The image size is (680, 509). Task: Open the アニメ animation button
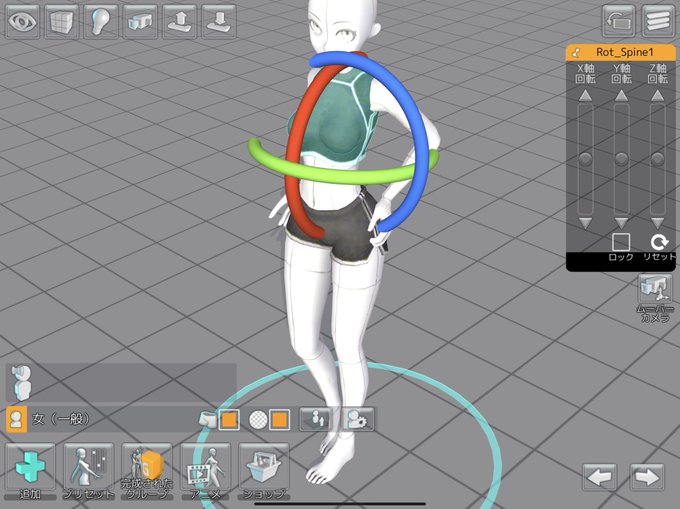(x=205, y=471)
